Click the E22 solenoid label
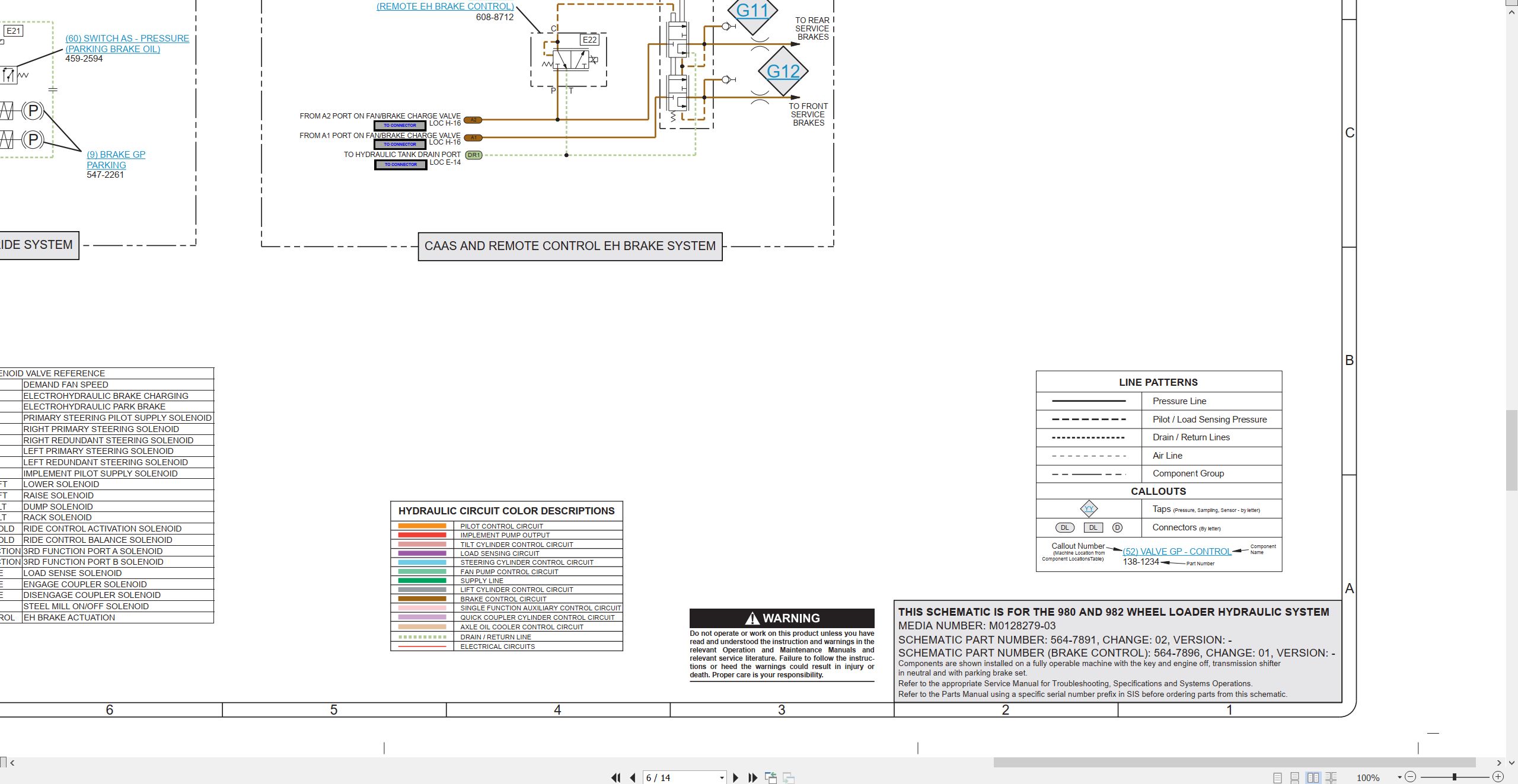The image size is (1518, 784). click(589, 40)
